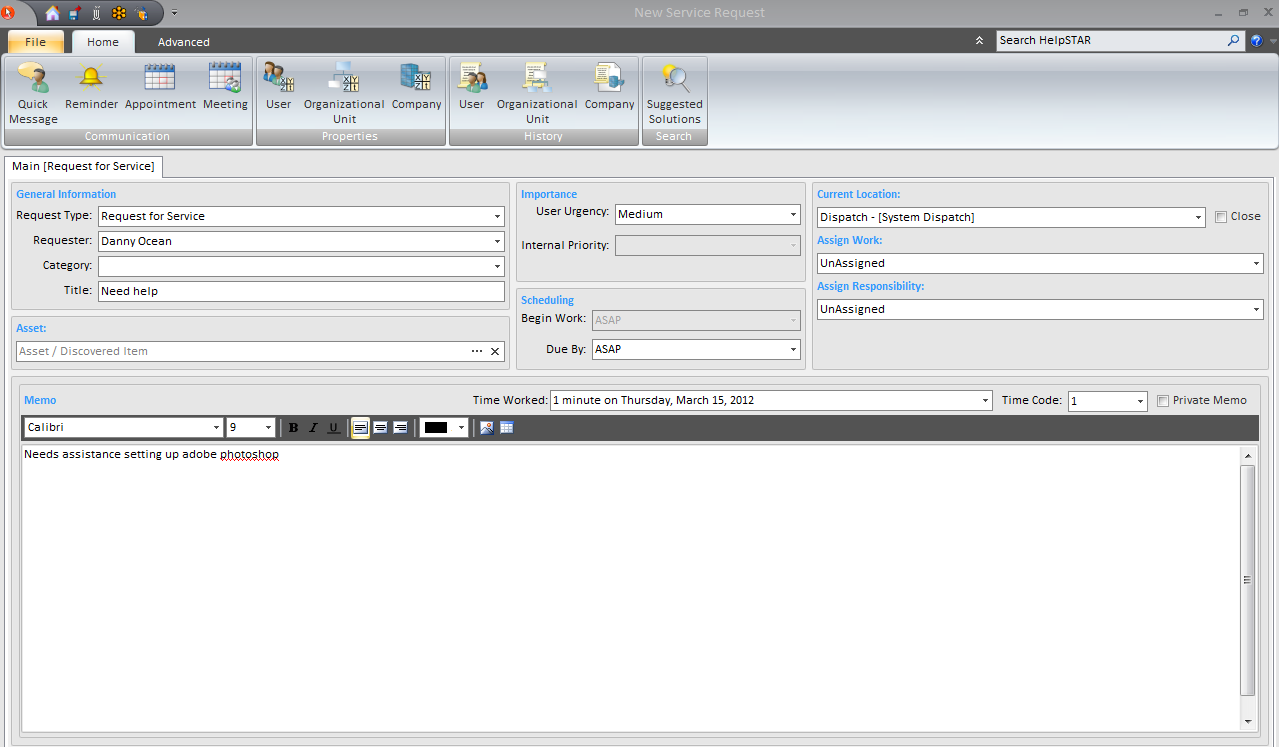
Task: Center-align the memo text
Action: pyautogui.click(x=380, y=428)
